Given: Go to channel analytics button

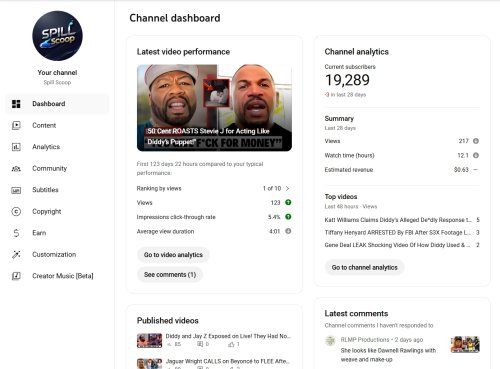Looking at the screenshot, I should (364, 267).
